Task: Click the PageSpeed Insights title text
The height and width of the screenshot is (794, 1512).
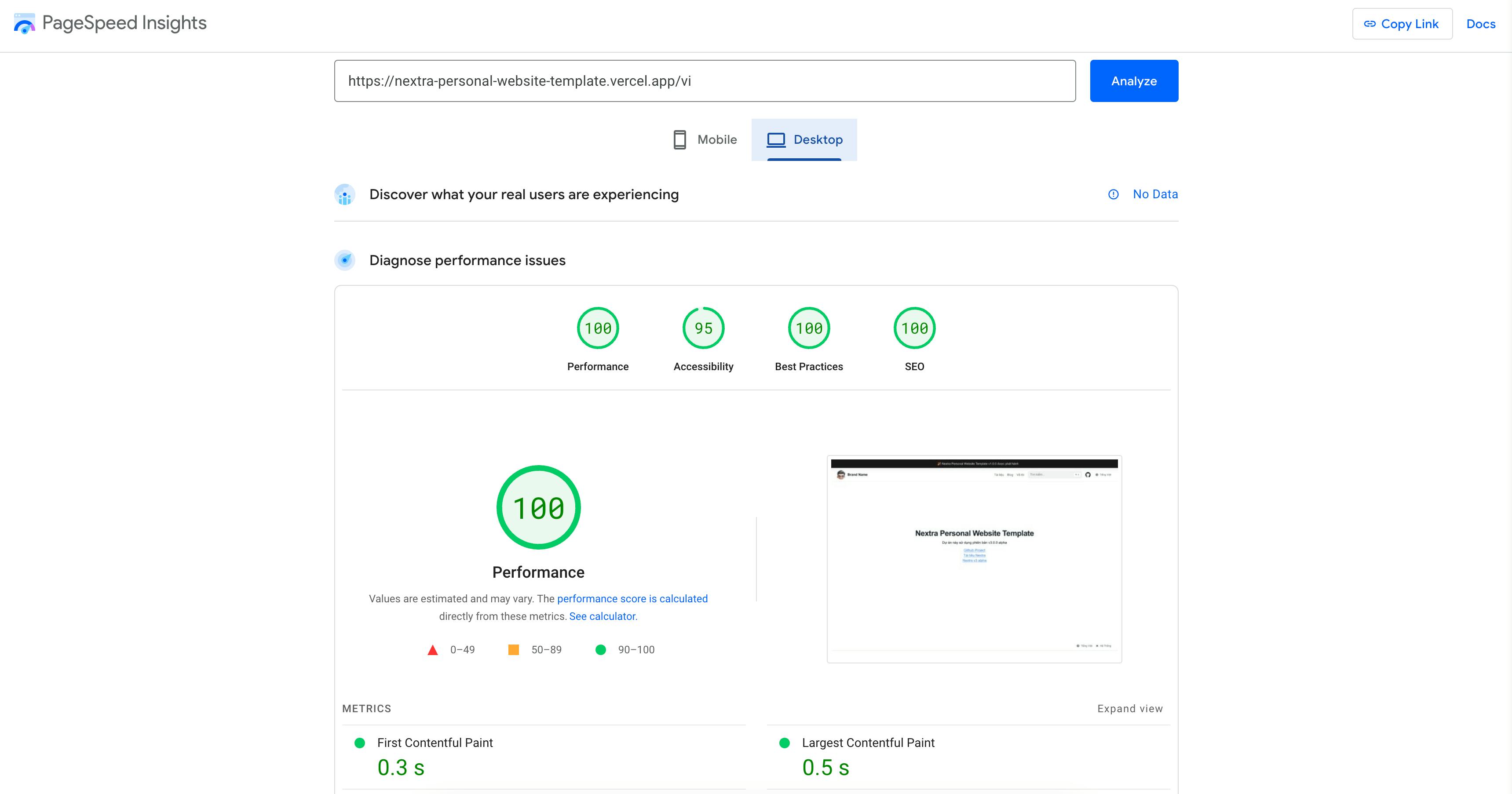Action: click(124, 23)
